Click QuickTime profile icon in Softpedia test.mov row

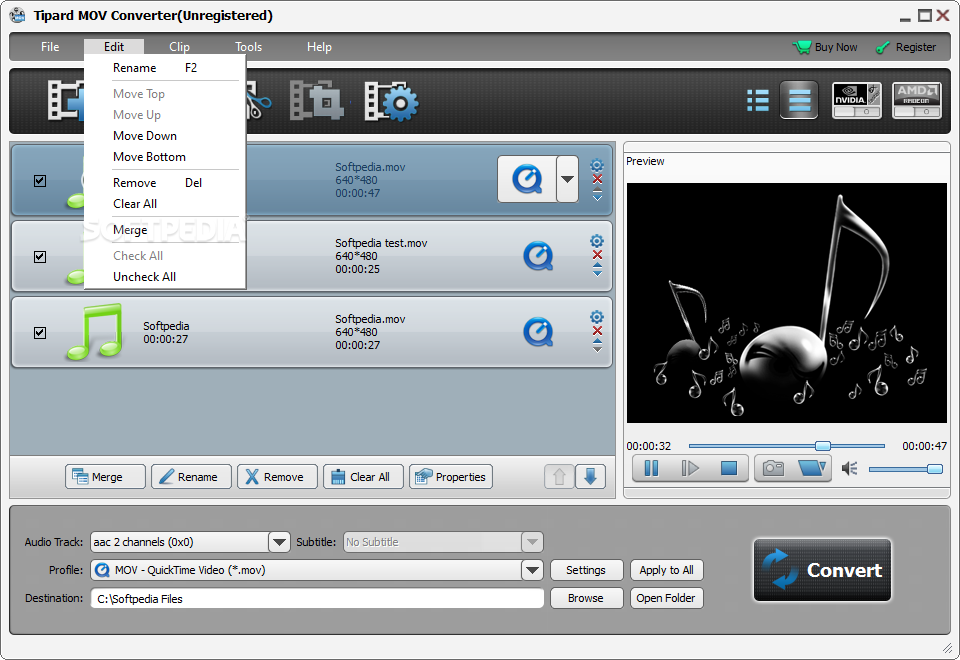pyautogui.click(x=538, y=256)
